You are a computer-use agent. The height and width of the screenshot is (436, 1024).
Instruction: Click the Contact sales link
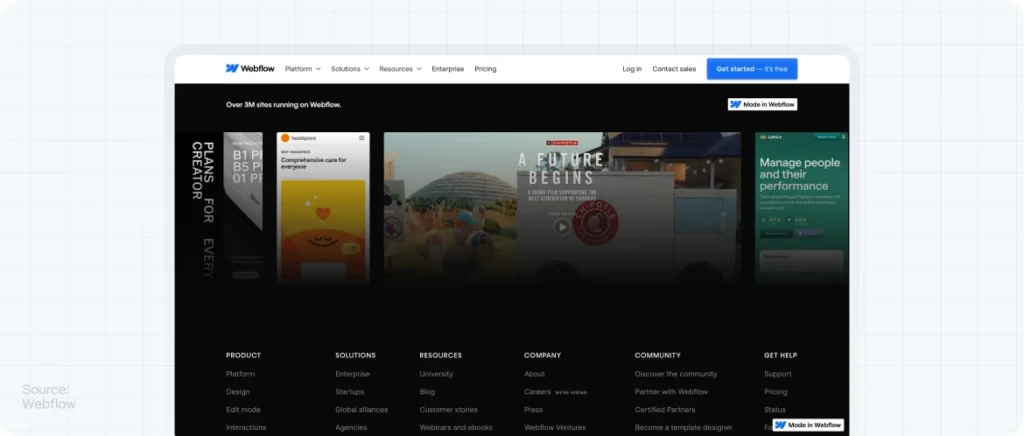click(x=674, y=69)
